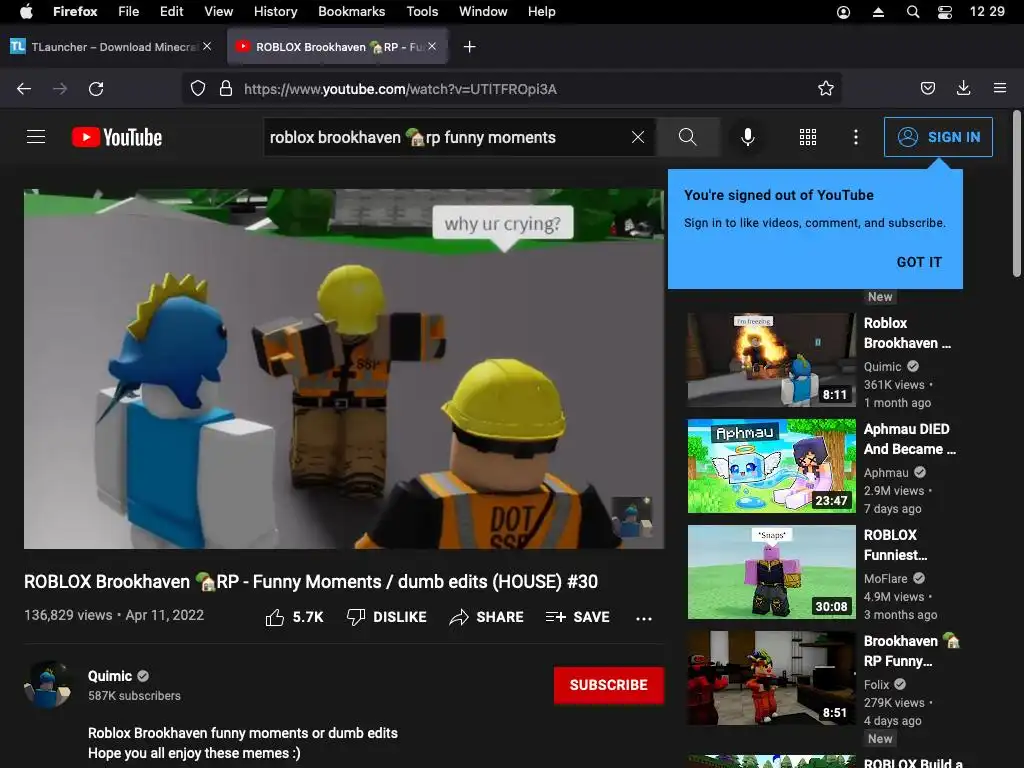
Task: Click the '587K subscribers' text
Action: click(135, 696)
